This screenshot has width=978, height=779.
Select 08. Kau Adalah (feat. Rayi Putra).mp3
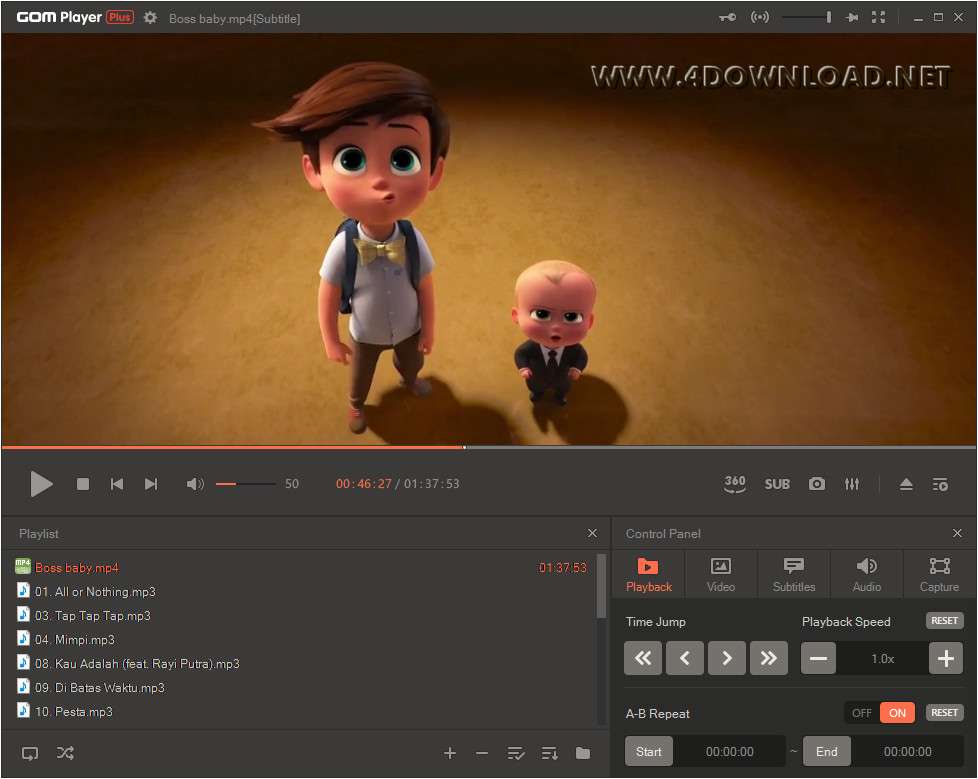tap(301, 664)
